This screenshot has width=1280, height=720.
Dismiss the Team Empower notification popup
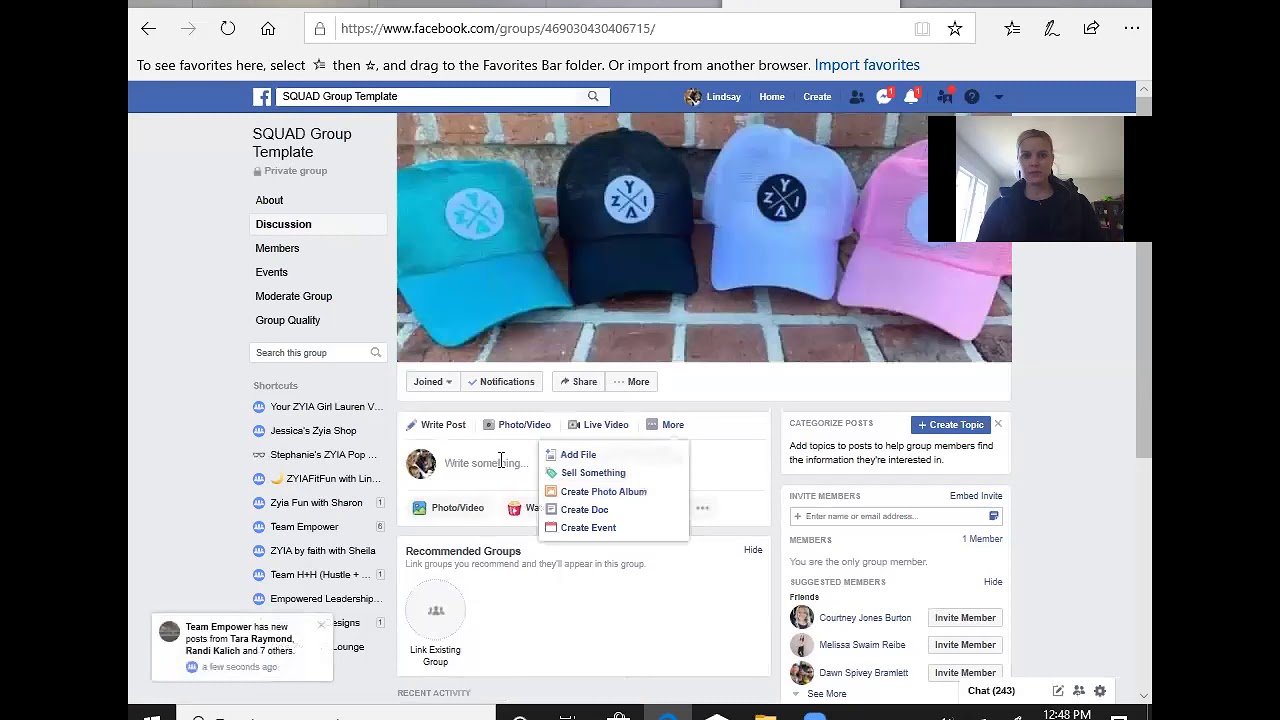coord(321,626)
